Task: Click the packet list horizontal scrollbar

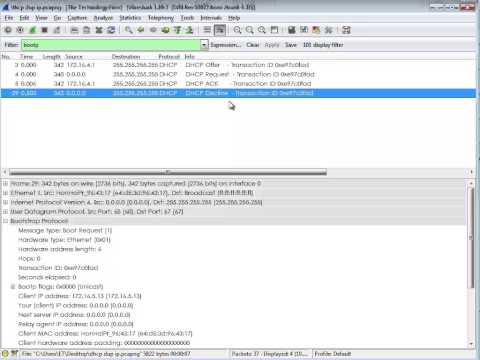Action: tap(168, 172)
